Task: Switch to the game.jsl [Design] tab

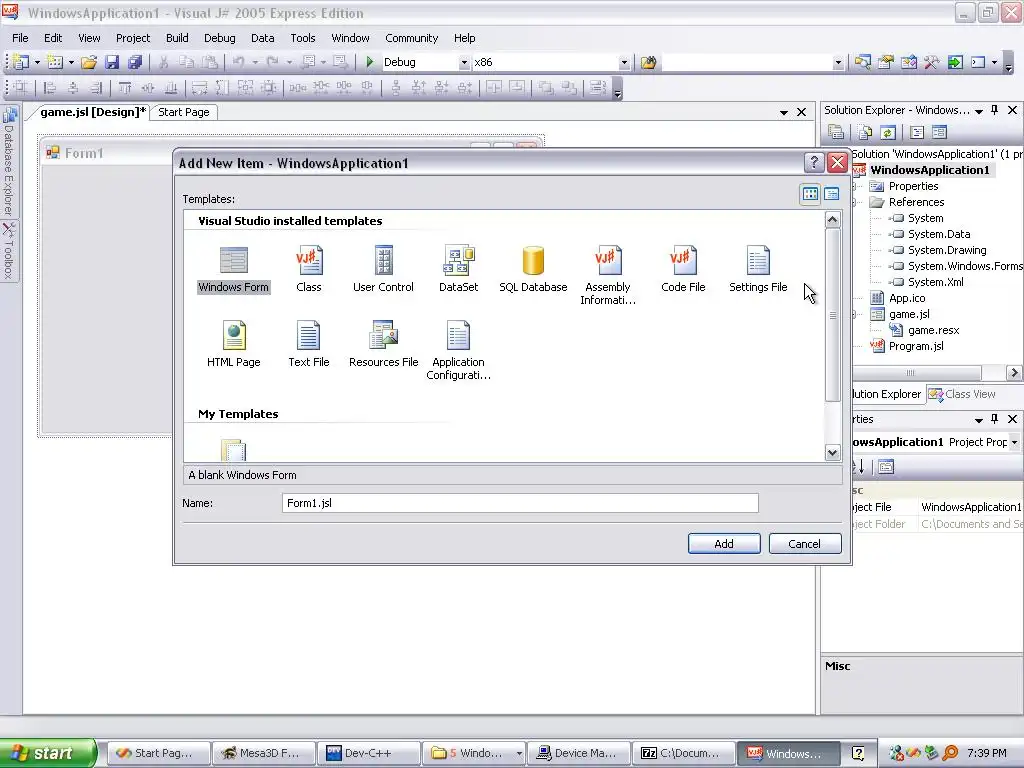Action: tap(93, 112)
